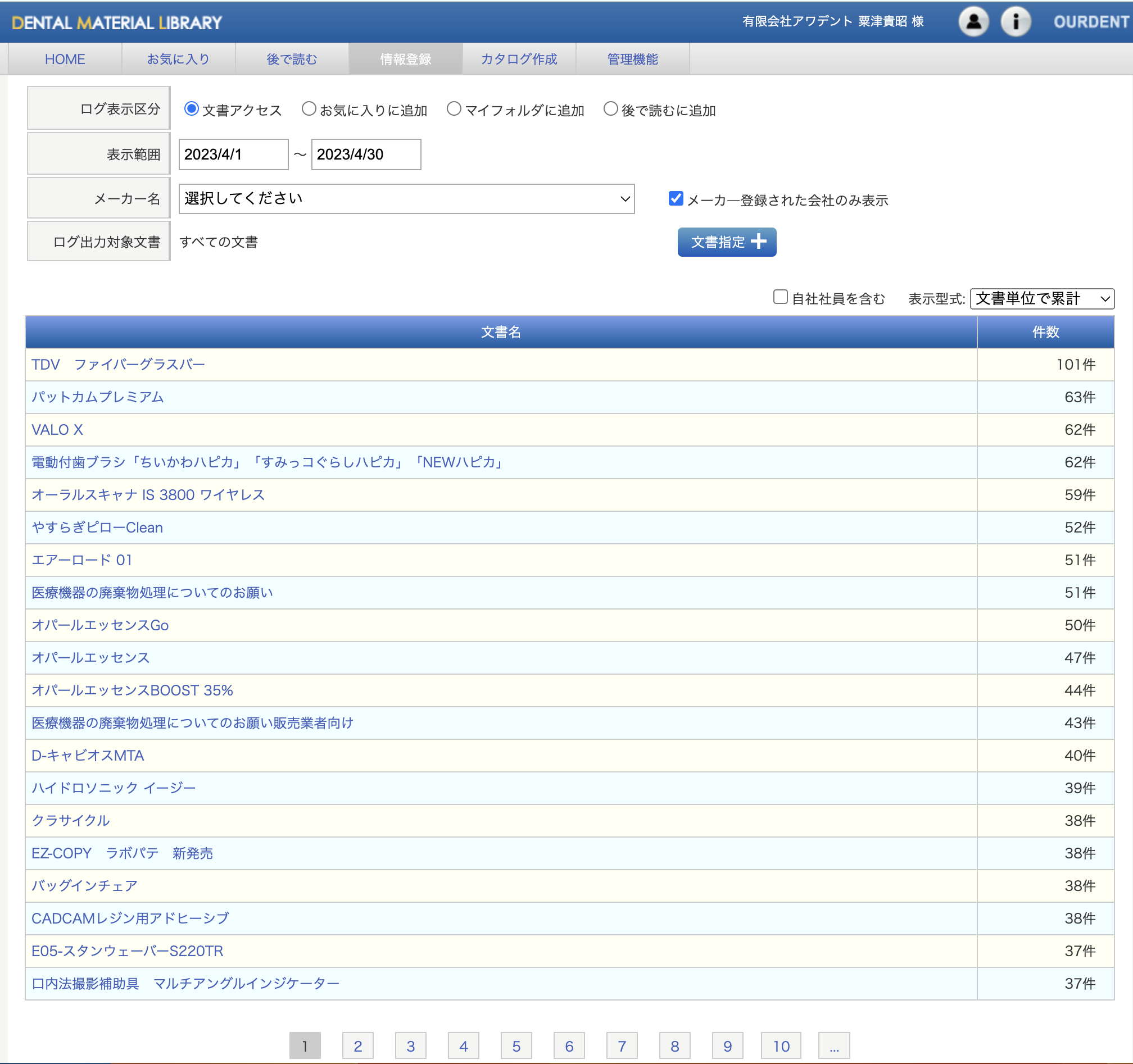The image size is (1133, 1064).
Task: Open D-キャビオスMTA link
Action: pyautogui.click(x=88, y=755)
